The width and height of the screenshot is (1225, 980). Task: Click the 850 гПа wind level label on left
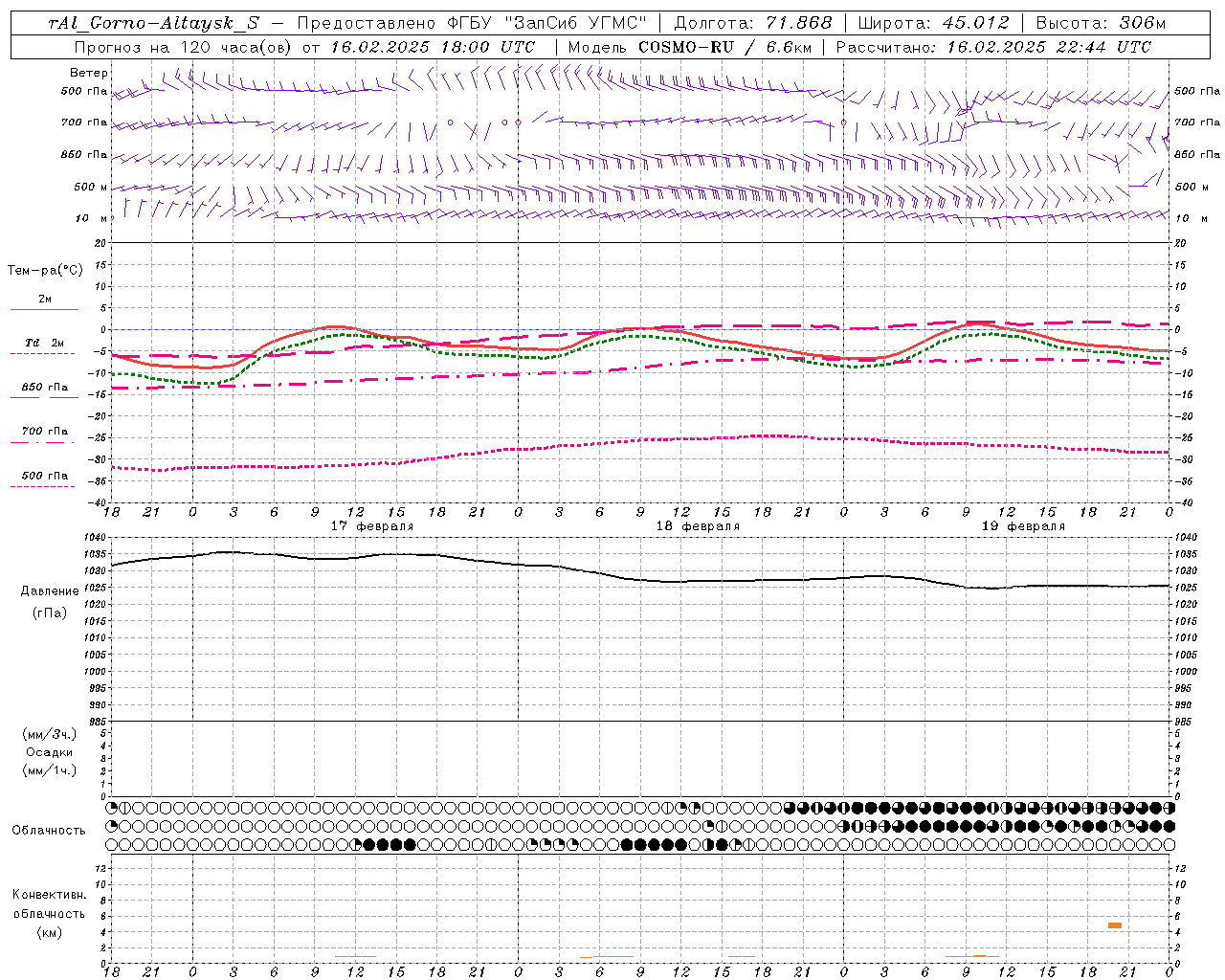[84, 154]
